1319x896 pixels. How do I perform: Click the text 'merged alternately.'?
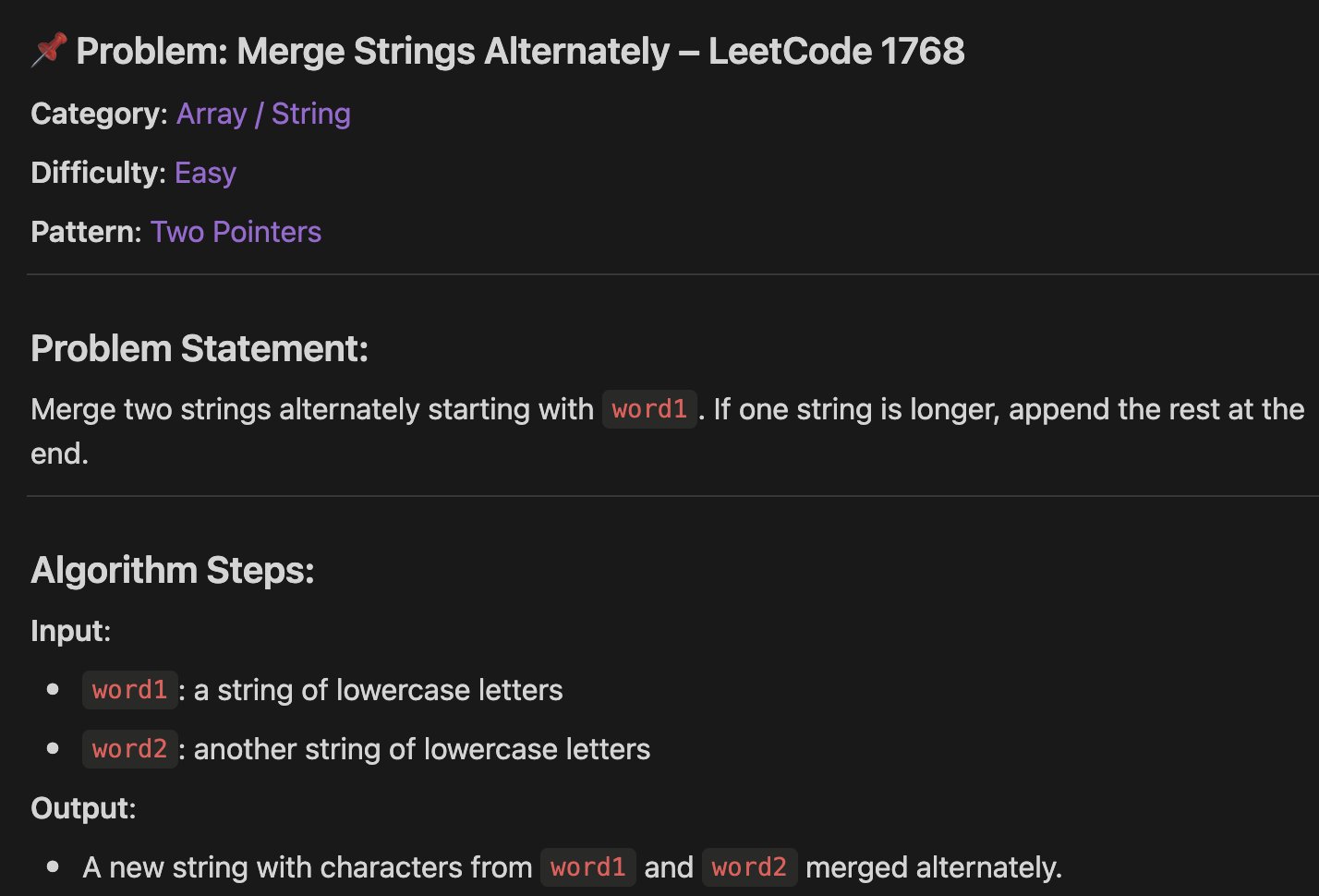click(x=934, y=867)
